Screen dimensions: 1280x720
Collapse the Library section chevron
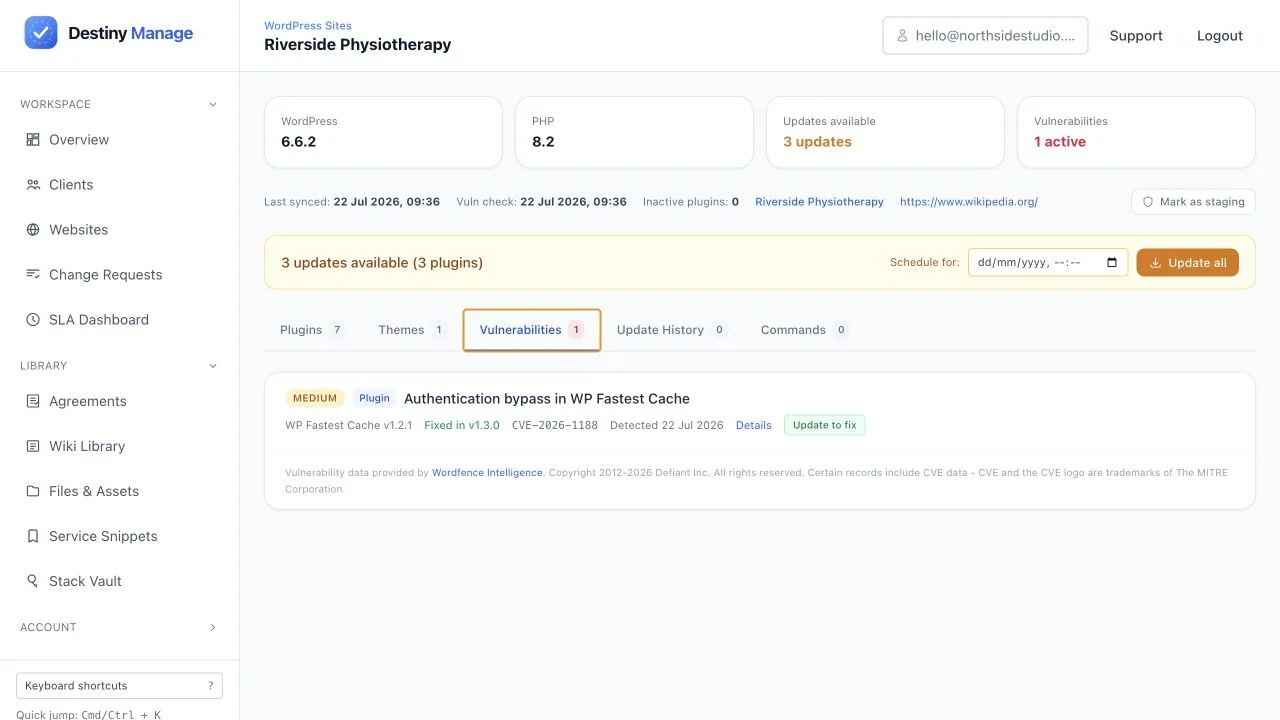[x=212, y=366]
